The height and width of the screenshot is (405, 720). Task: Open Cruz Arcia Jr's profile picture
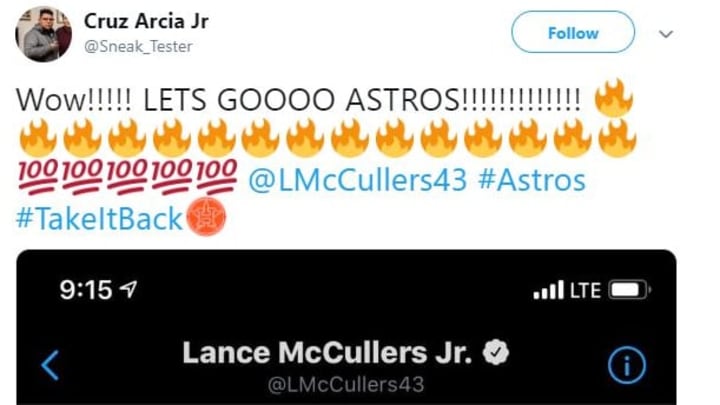coord(44,34)
